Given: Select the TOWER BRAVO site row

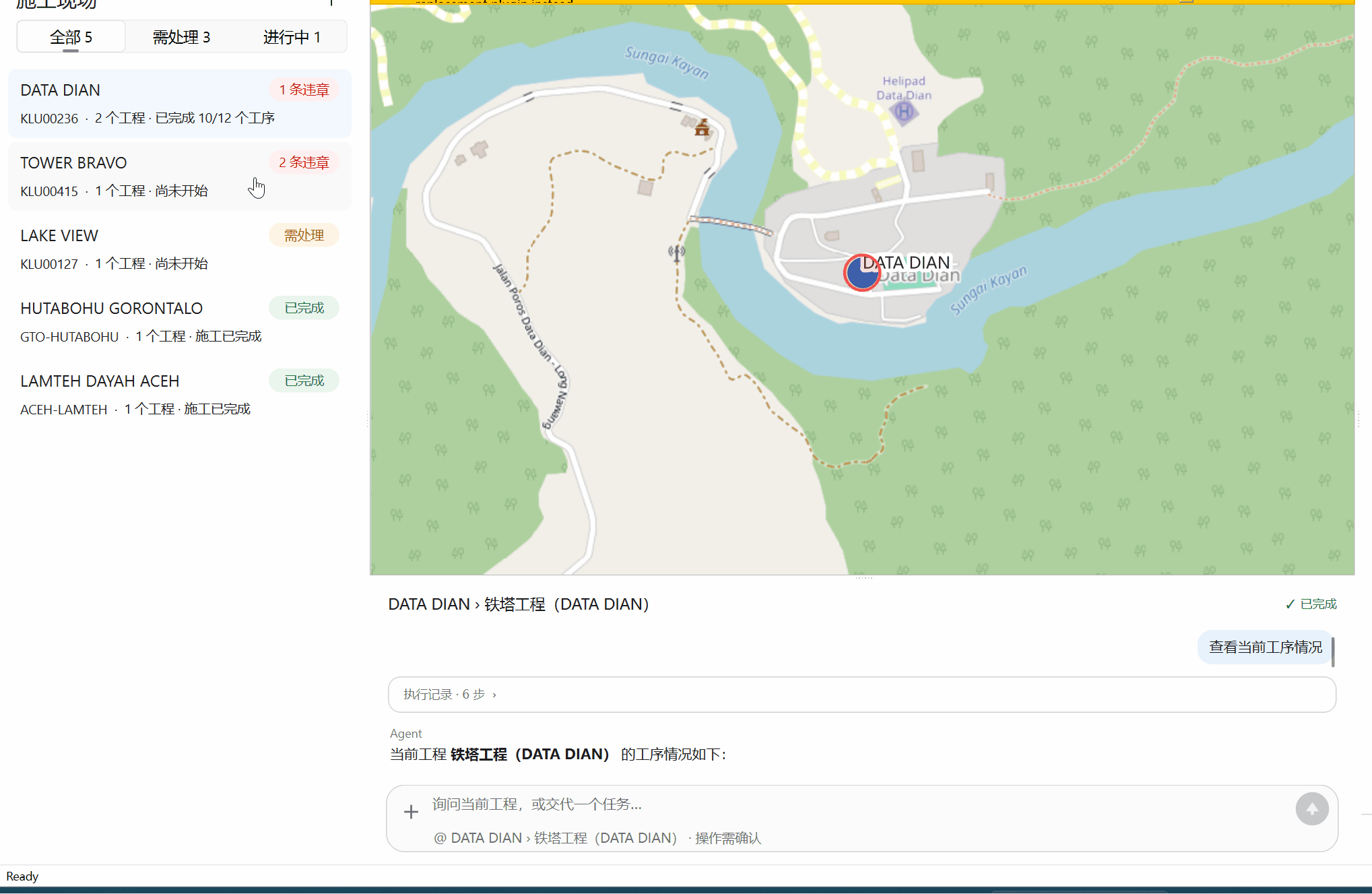Looking at the screenshot, I should click(179, 176).
